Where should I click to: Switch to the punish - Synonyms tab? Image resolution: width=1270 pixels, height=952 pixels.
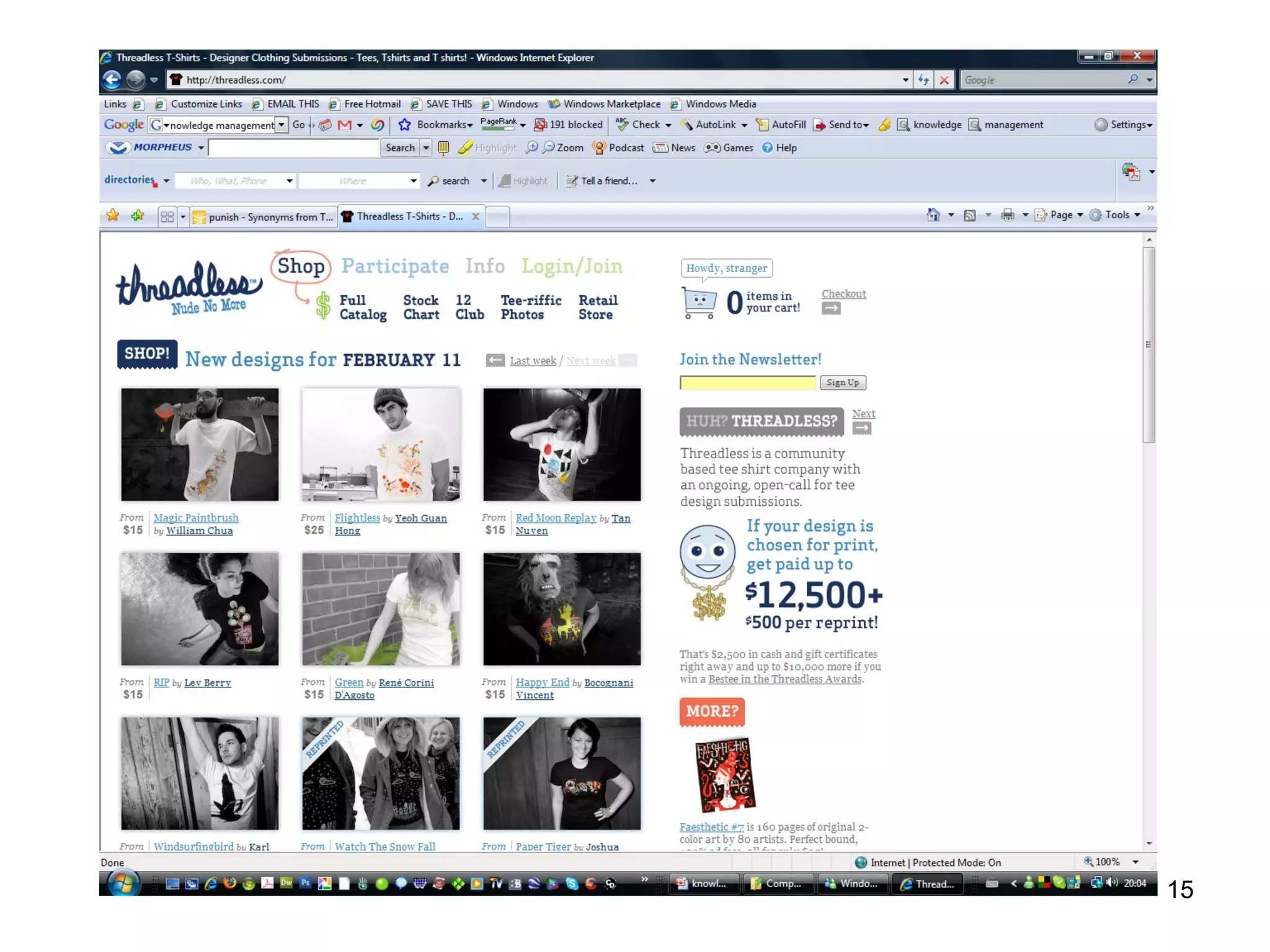264,217
